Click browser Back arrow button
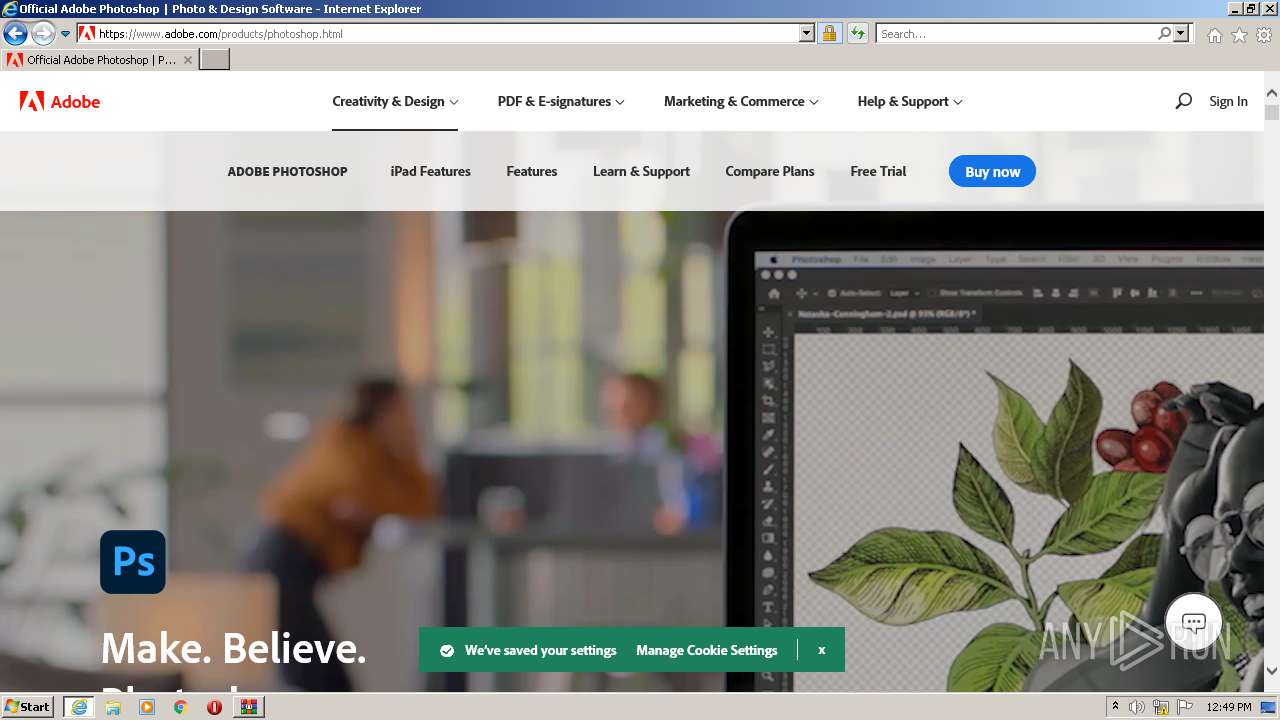1280x720 pixels. [x=15, y=34]
